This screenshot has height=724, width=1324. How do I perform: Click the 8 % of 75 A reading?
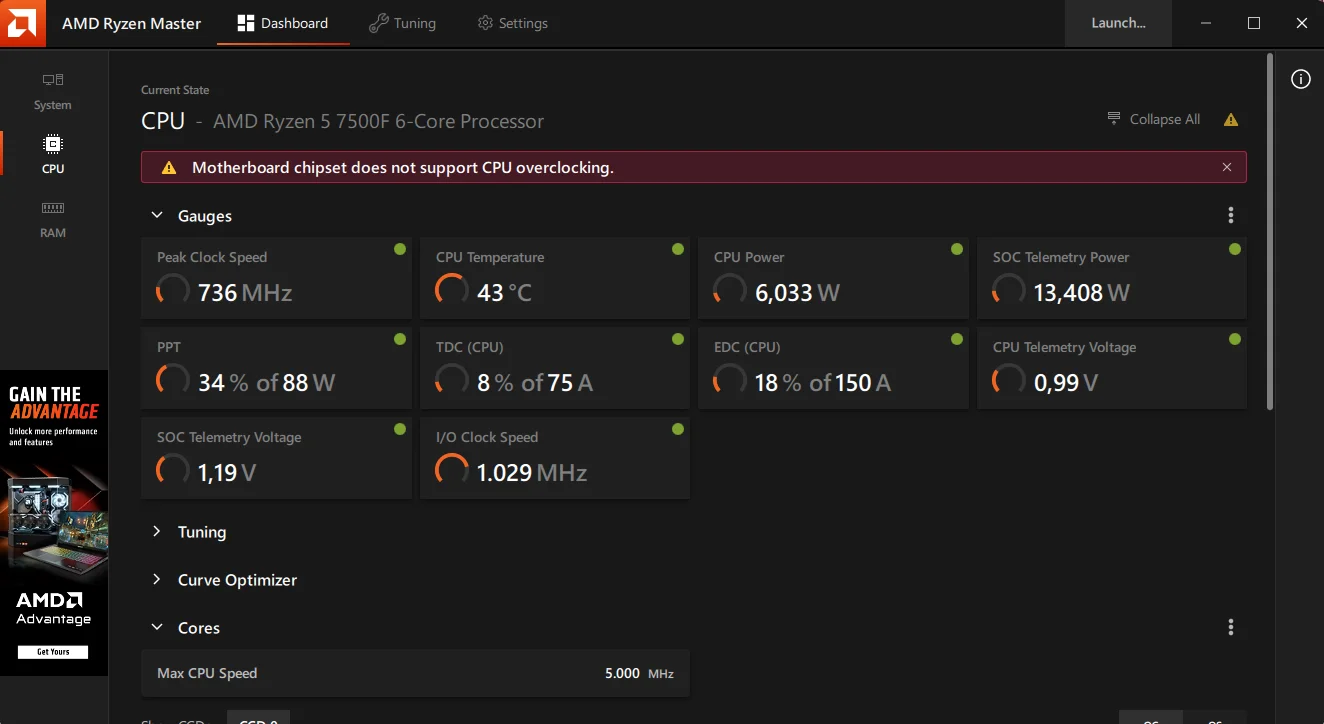click(x=535, y=383)
